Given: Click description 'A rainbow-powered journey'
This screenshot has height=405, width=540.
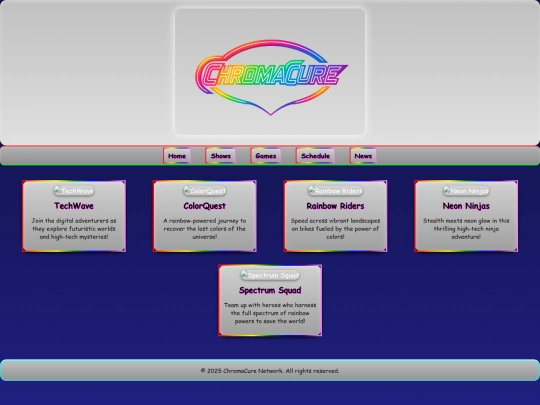Looking at the screenshot, I should click(205, 229).
